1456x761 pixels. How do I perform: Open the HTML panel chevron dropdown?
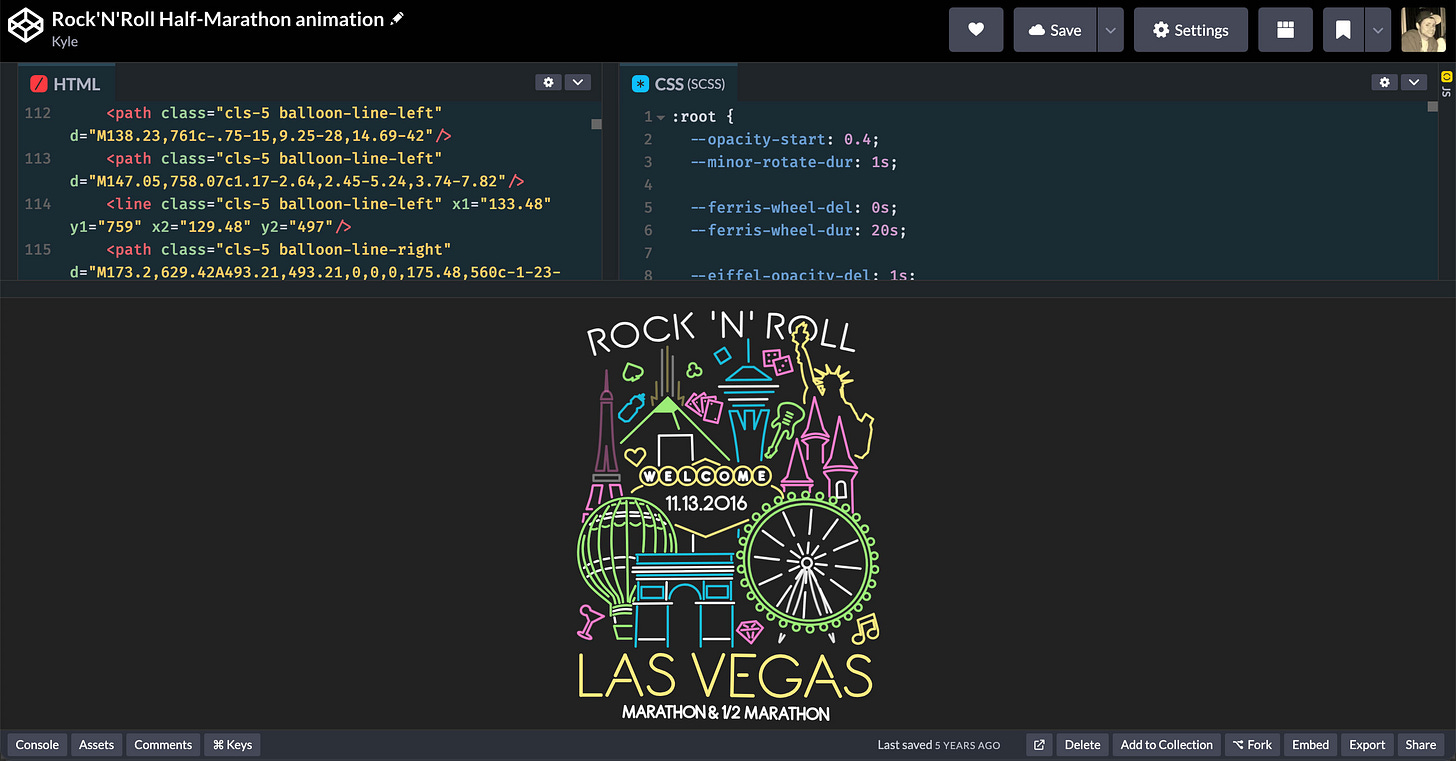[578, 83]
